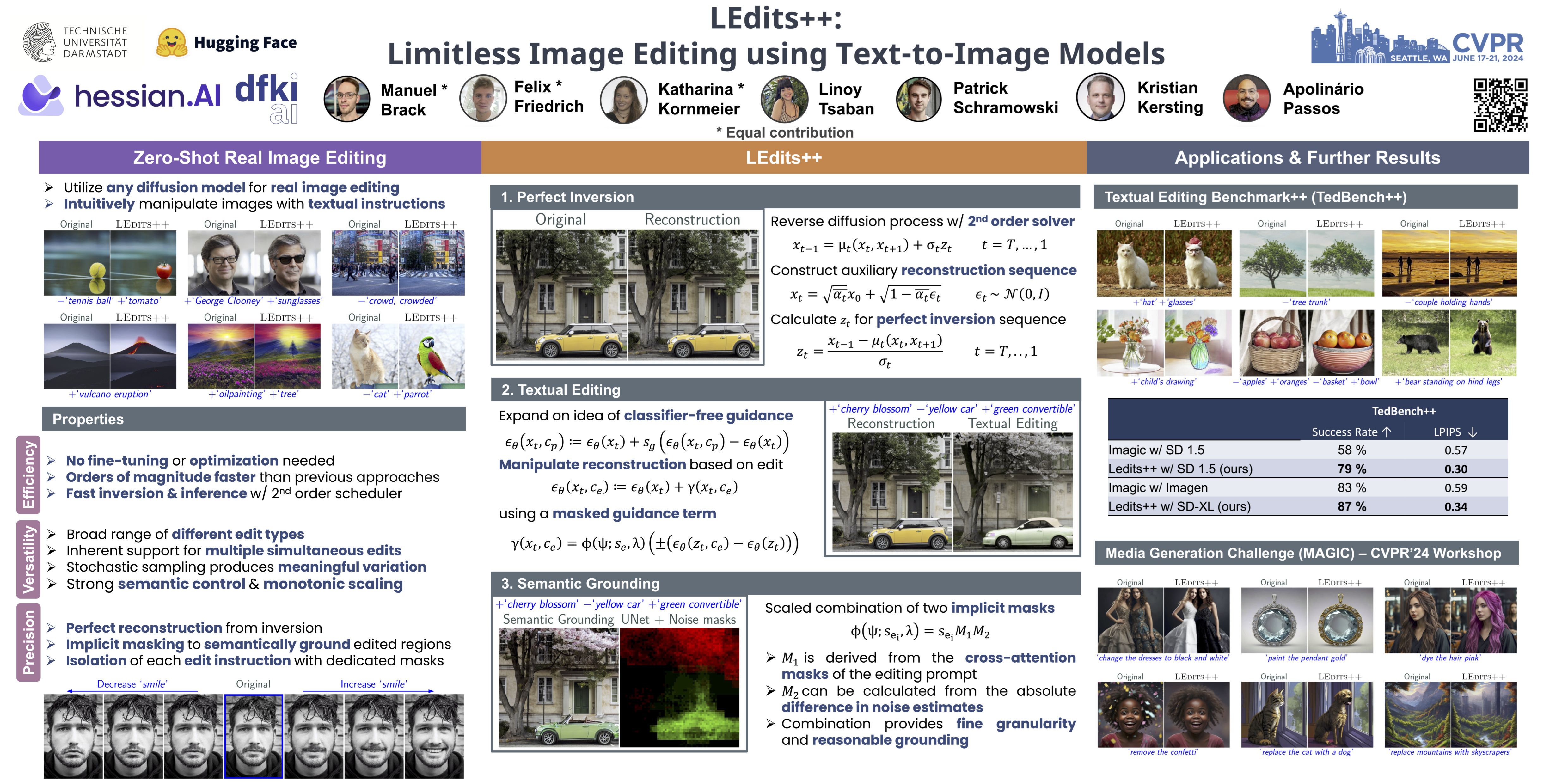Click the vertical 'Precision' label
1568x784 pixels.
[28, 643]
